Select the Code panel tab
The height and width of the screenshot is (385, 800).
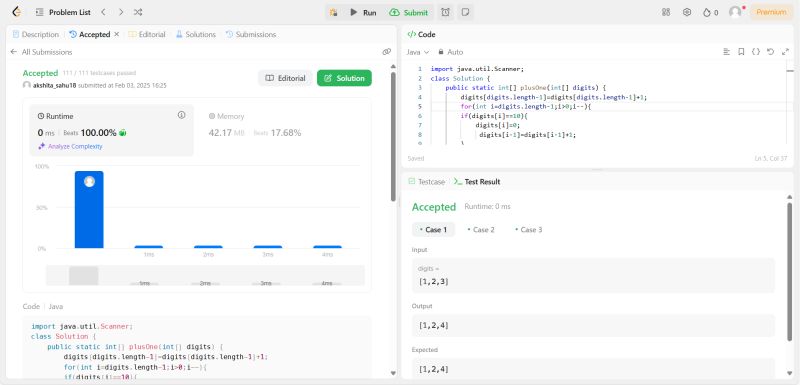tap(421, 34)
